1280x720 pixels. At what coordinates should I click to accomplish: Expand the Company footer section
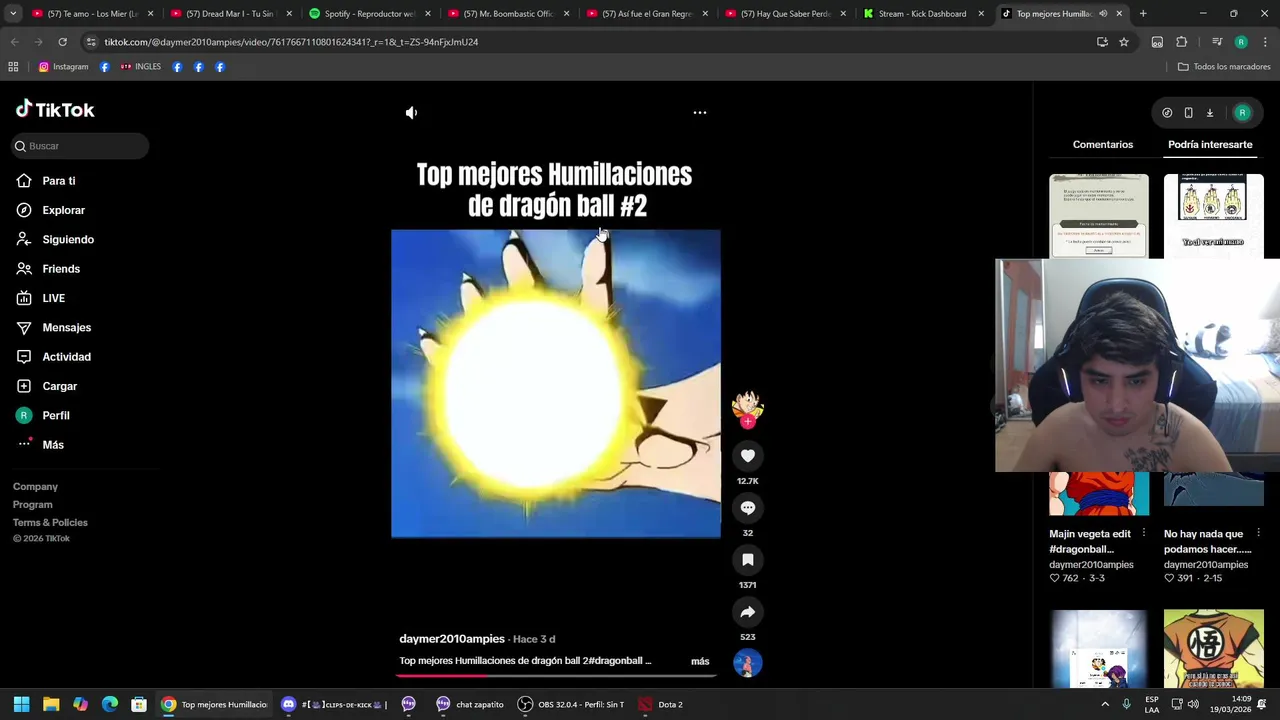[x=35, y=487]
